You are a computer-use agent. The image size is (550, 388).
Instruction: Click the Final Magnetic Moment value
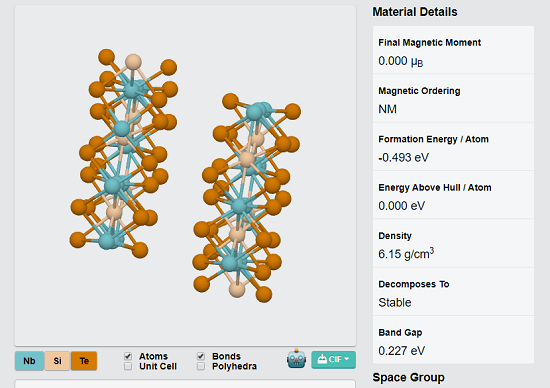(x=401, y=61)
